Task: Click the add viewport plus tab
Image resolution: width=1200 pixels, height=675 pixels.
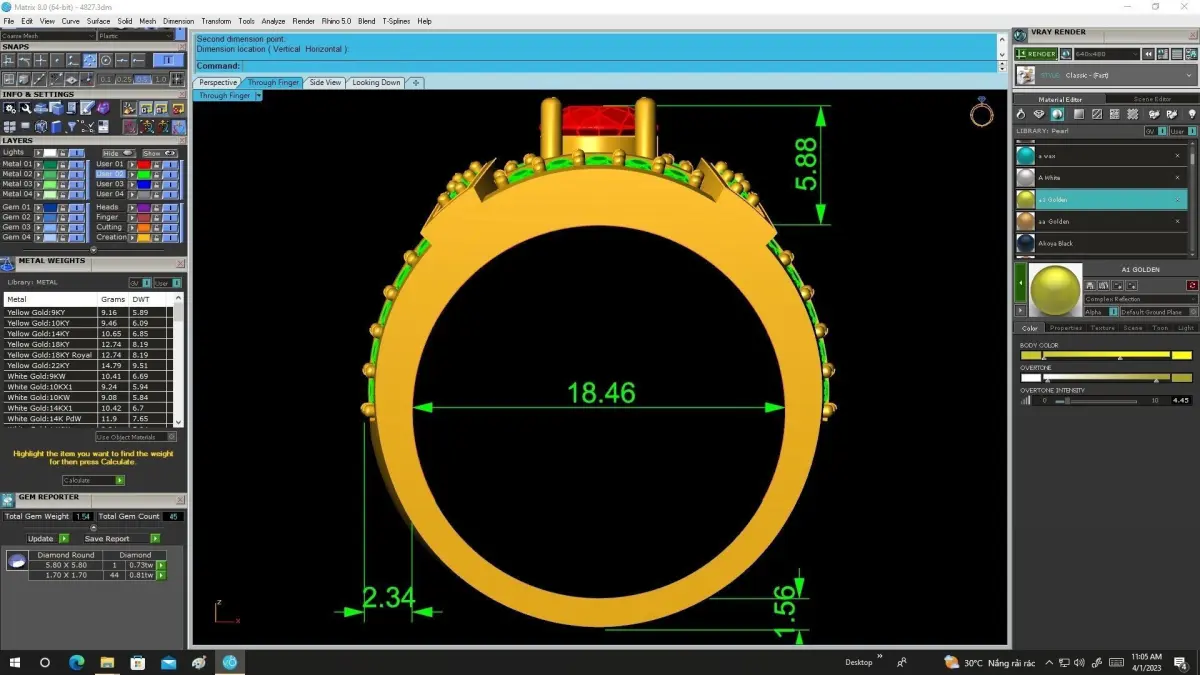Action: pos(416,83)
